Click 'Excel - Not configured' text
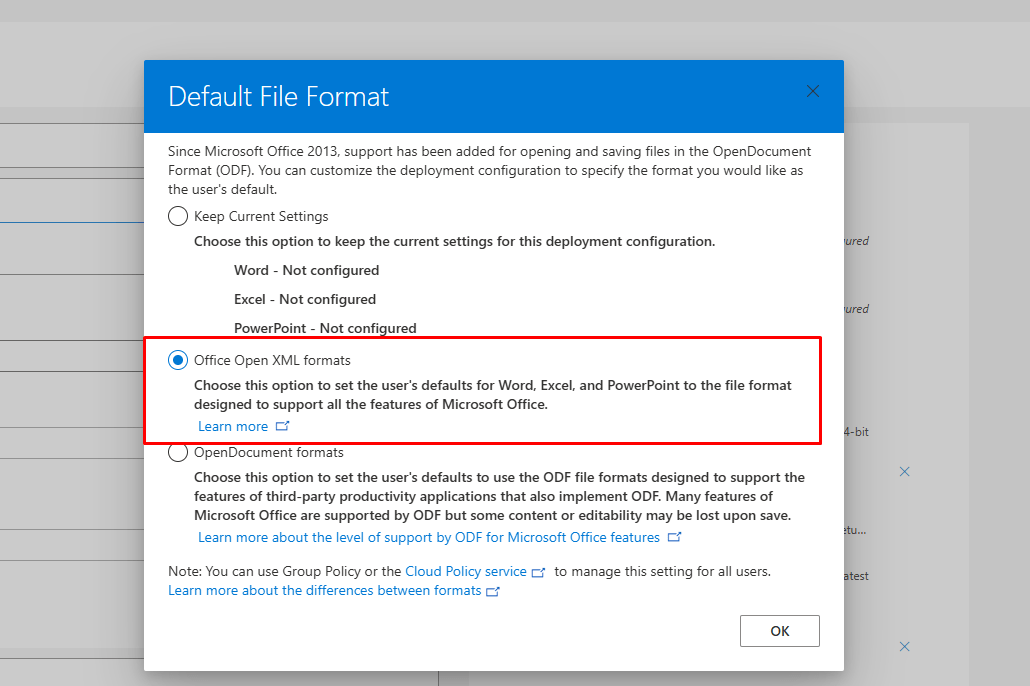Image resolution: width=1030 pixels, height=686 pixels. pyautogui.click(x=305, y=300)
